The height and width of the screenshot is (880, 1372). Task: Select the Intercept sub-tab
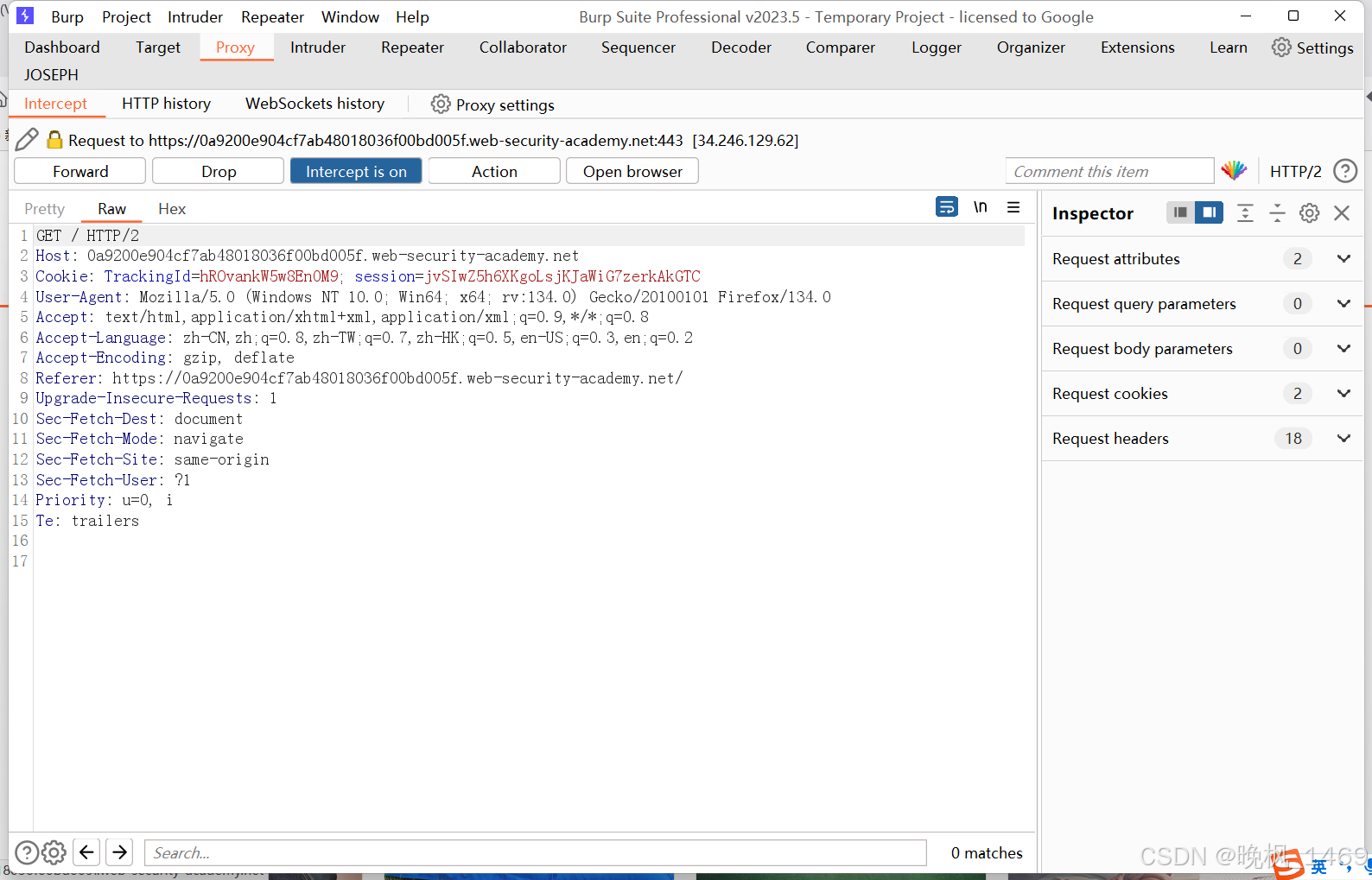[55, 104]
